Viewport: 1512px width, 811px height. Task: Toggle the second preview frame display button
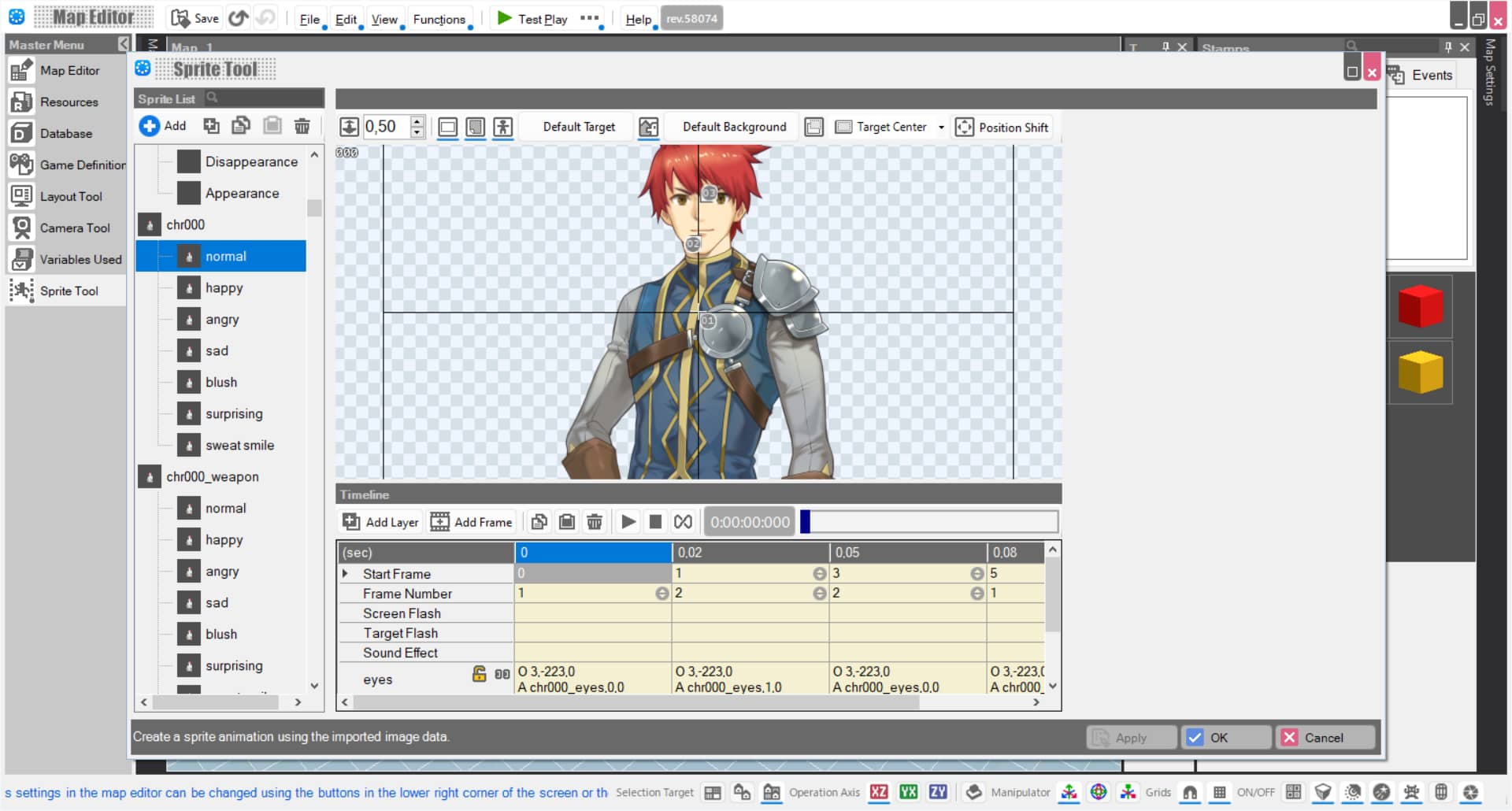[476, 128]
